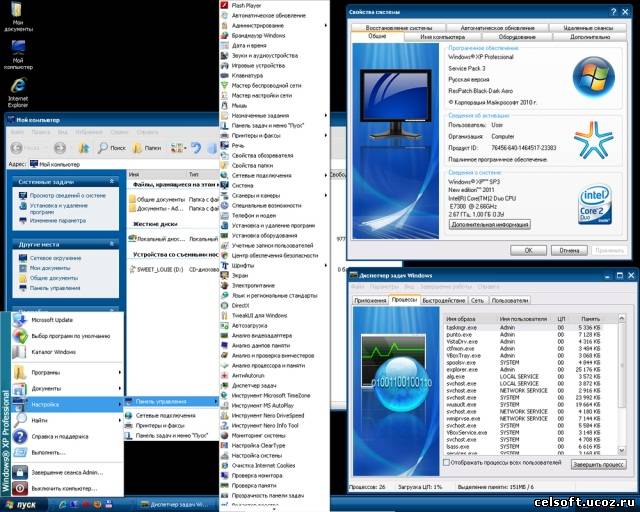The image size is (640, 512).
Task: Select Принтеры и факсы in the Настройка submenu
Action: click(x=171, y=425)
